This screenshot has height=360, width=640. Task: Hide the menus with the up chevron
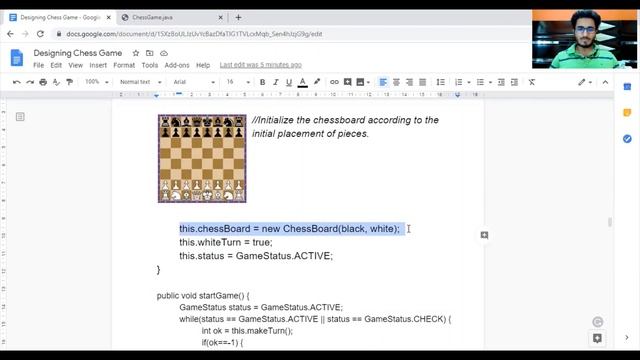[x=605, y=82]
